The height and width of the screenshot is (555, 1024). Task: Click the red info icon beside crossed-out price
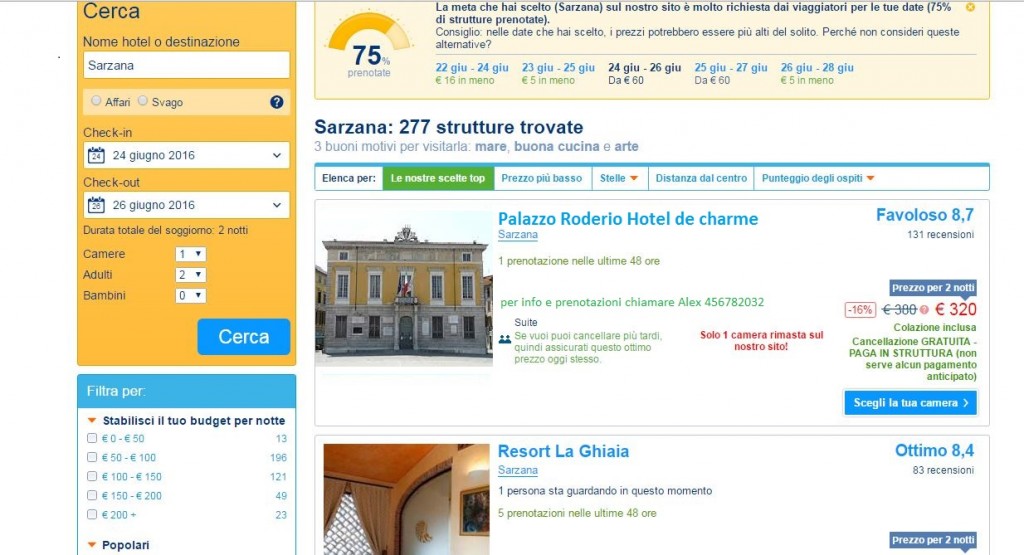924,310
